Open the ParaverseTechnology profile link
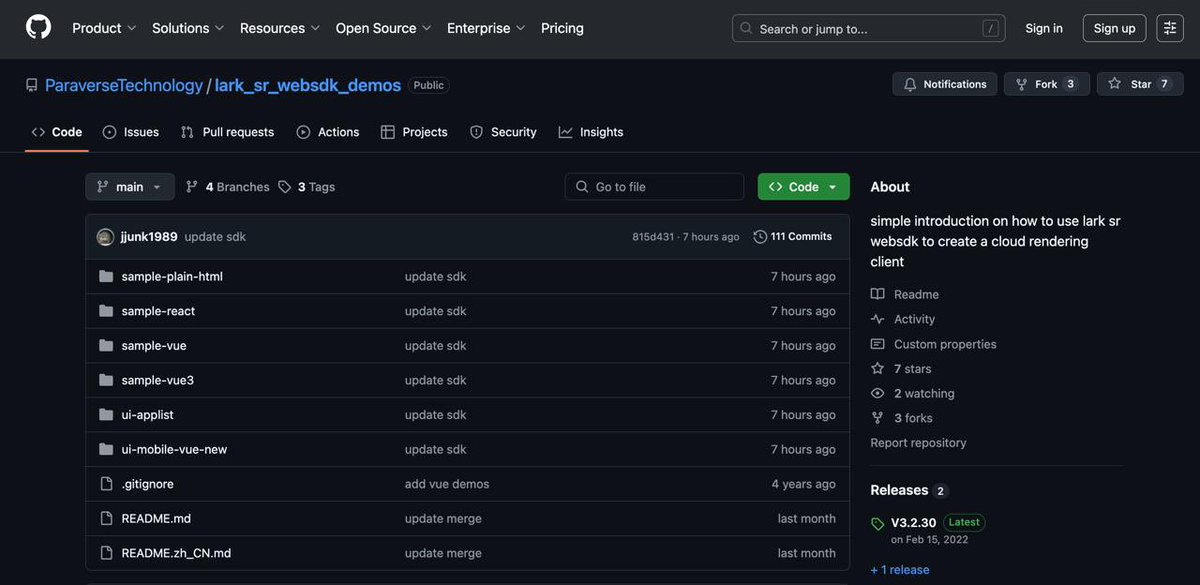The width and height of the screenshot is (1200, 585). [122, 84]
